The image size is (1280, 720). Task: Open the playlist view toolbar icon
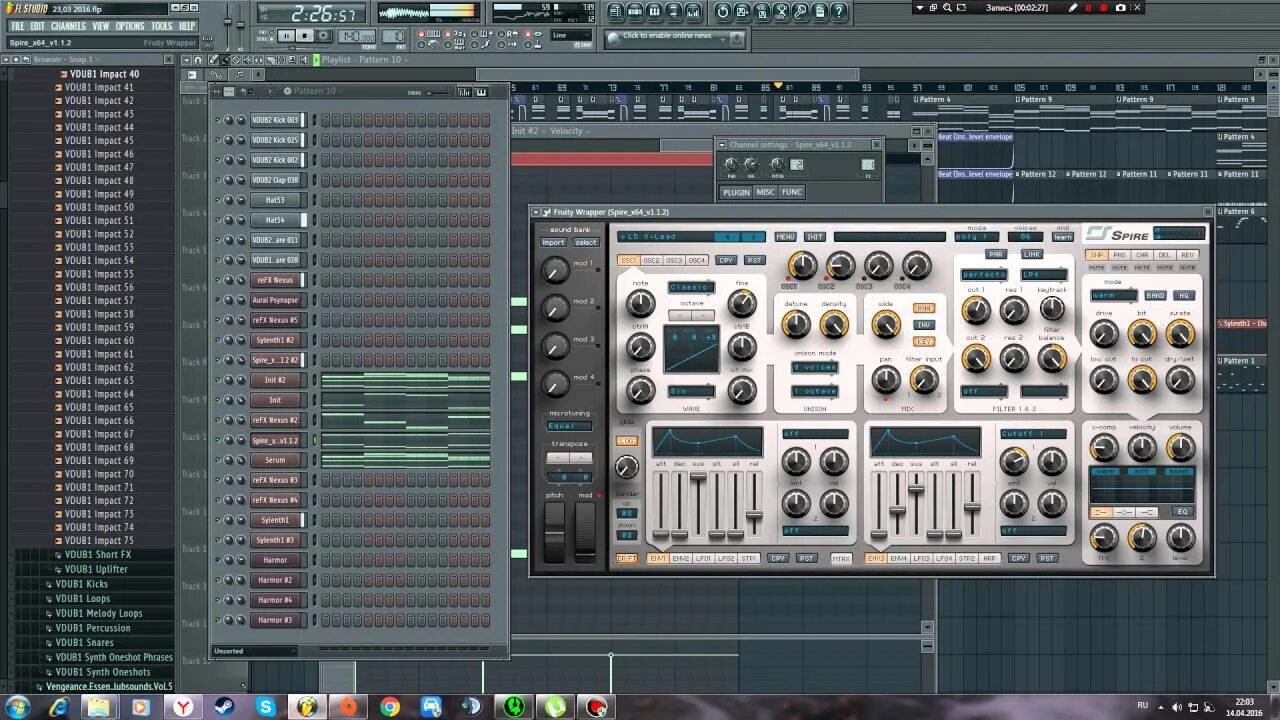click(614, 12)
